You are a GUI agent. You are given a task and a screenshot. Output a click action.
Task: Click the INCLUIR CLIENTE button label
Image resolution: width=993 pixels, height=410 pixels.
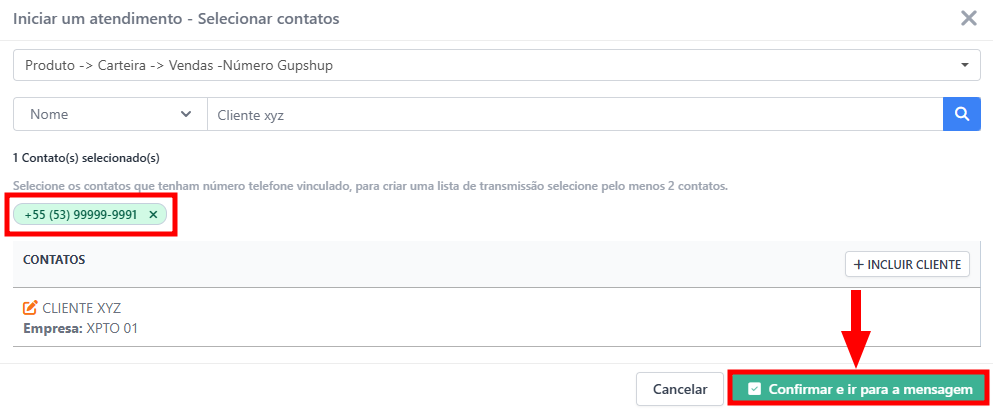915,265
